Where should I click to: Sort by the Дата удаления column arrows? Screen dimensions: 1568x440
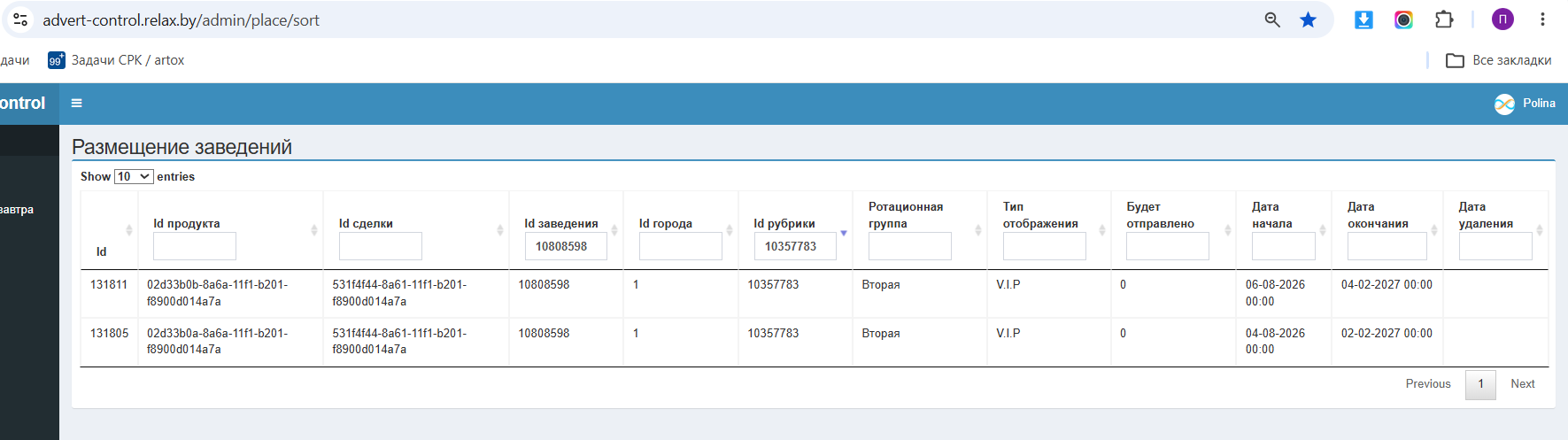click(x=1540, y=230)
